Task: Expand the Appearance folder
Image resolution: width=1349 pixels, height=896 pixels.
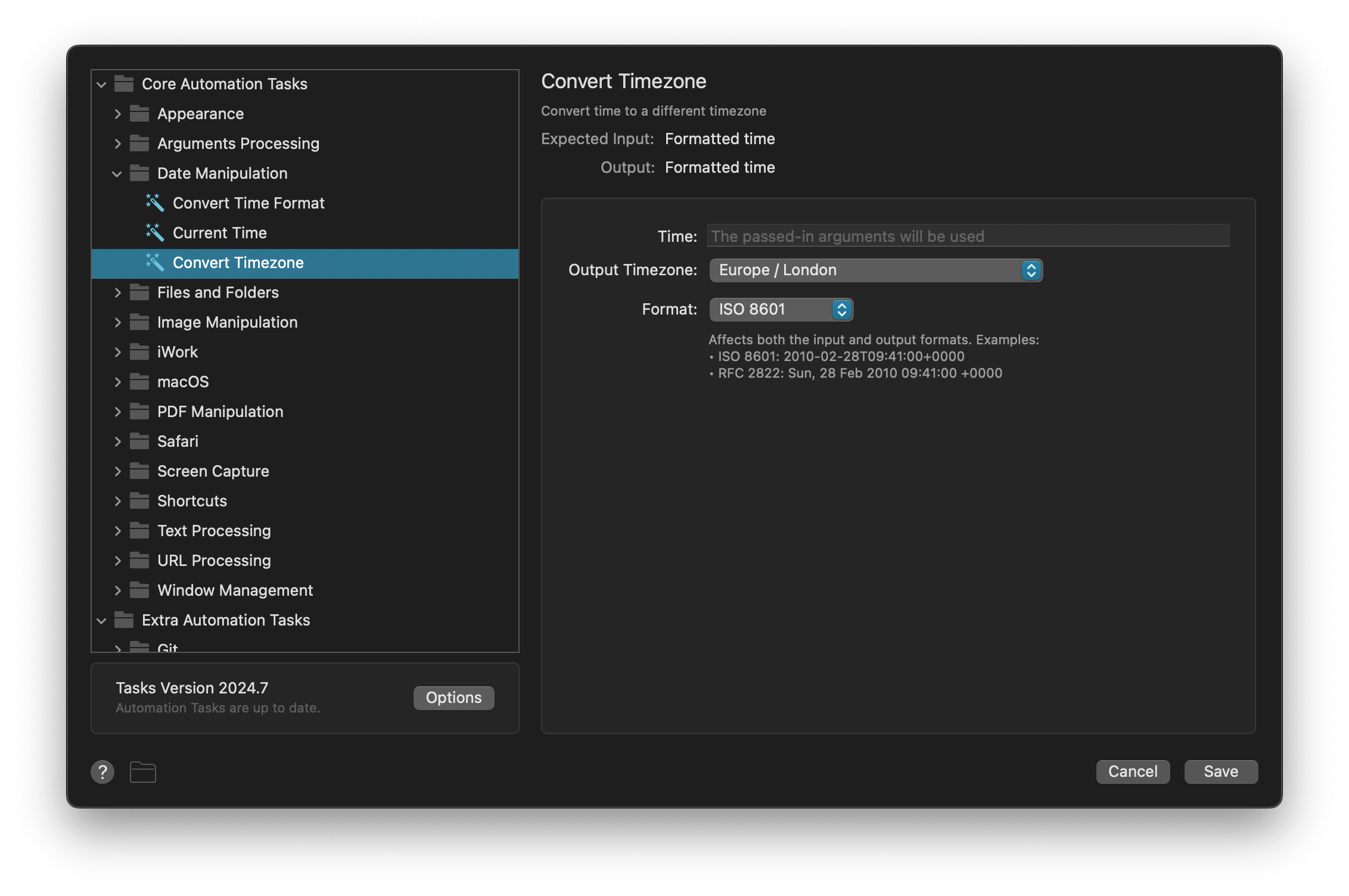Action: (x=117, y=113)
